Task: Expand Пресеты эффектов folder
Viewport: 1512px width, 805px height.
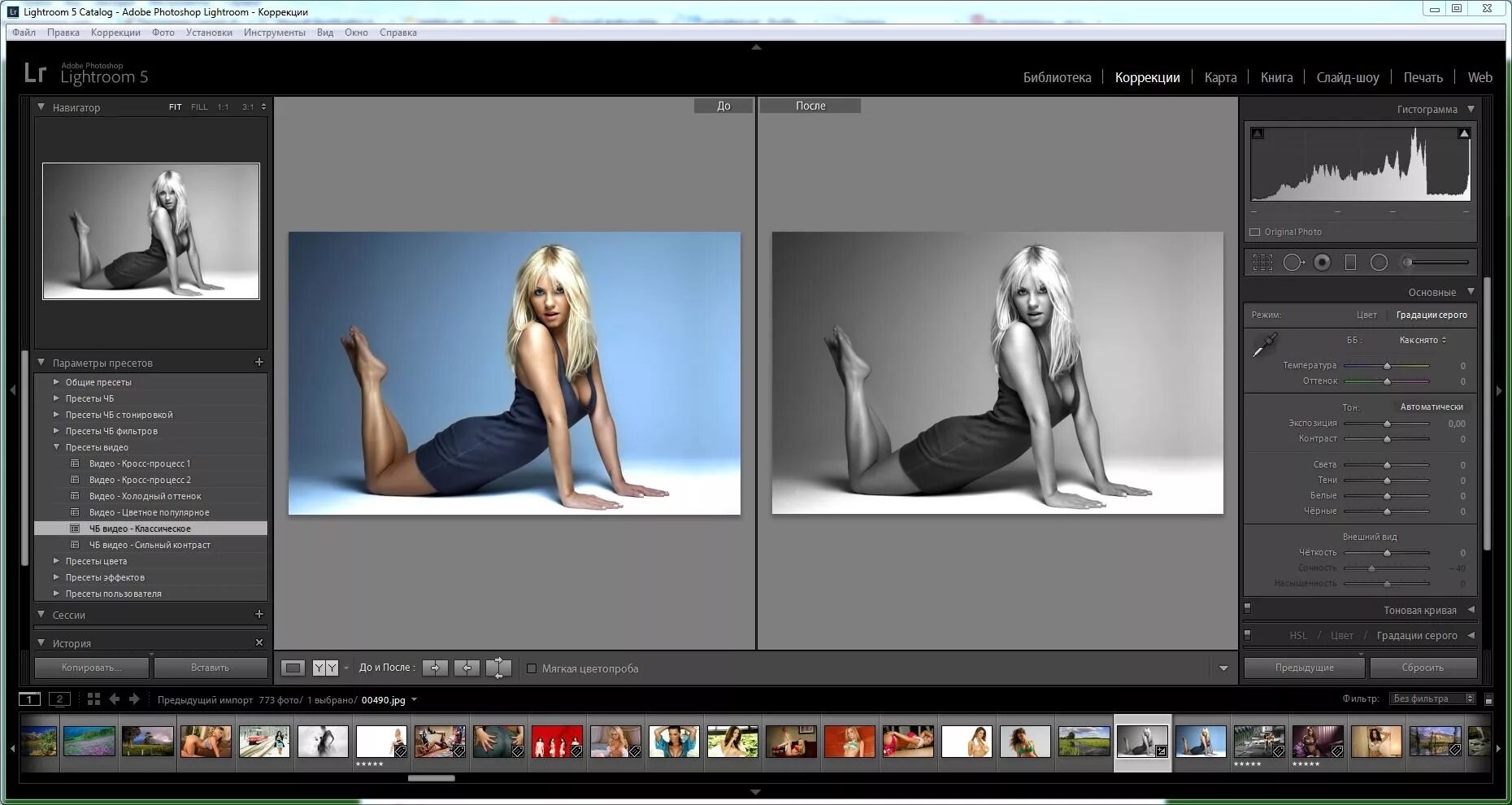Action: point(56,577)
